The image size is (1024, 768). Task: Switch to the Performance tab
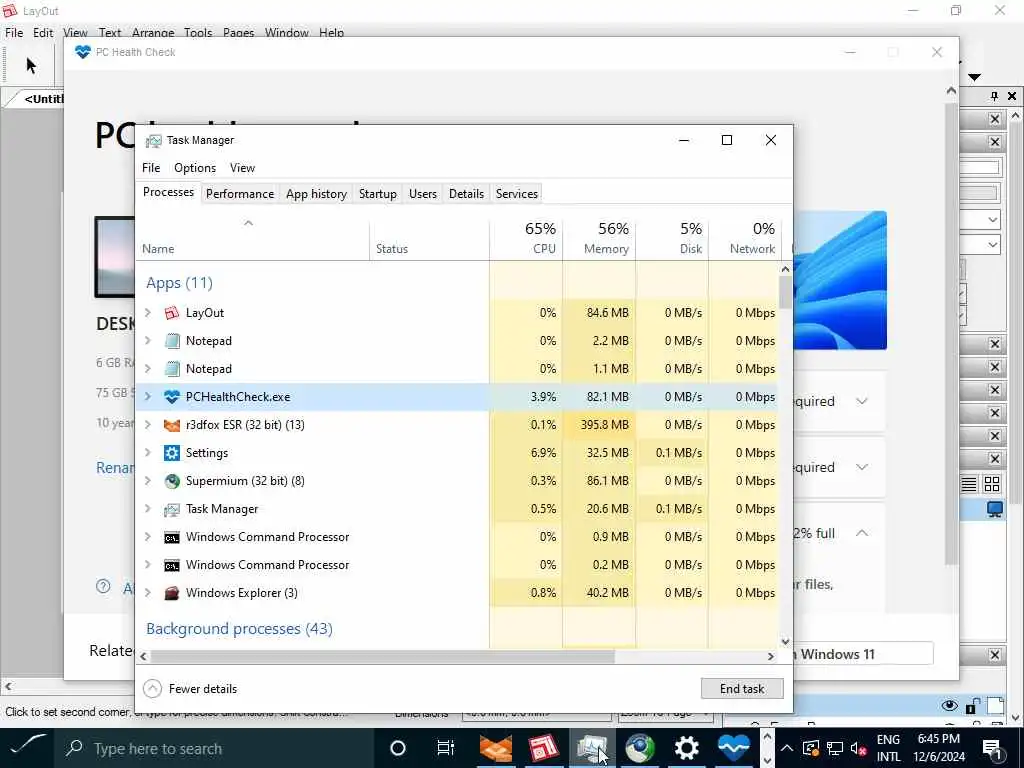[240, 194]
